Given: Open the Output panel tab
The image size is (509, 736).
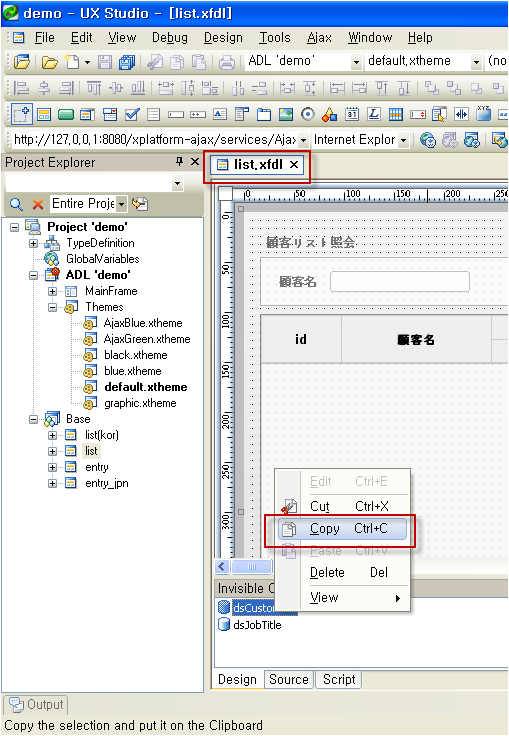Looking at the screenshot, I should click(x=36, y=705).
